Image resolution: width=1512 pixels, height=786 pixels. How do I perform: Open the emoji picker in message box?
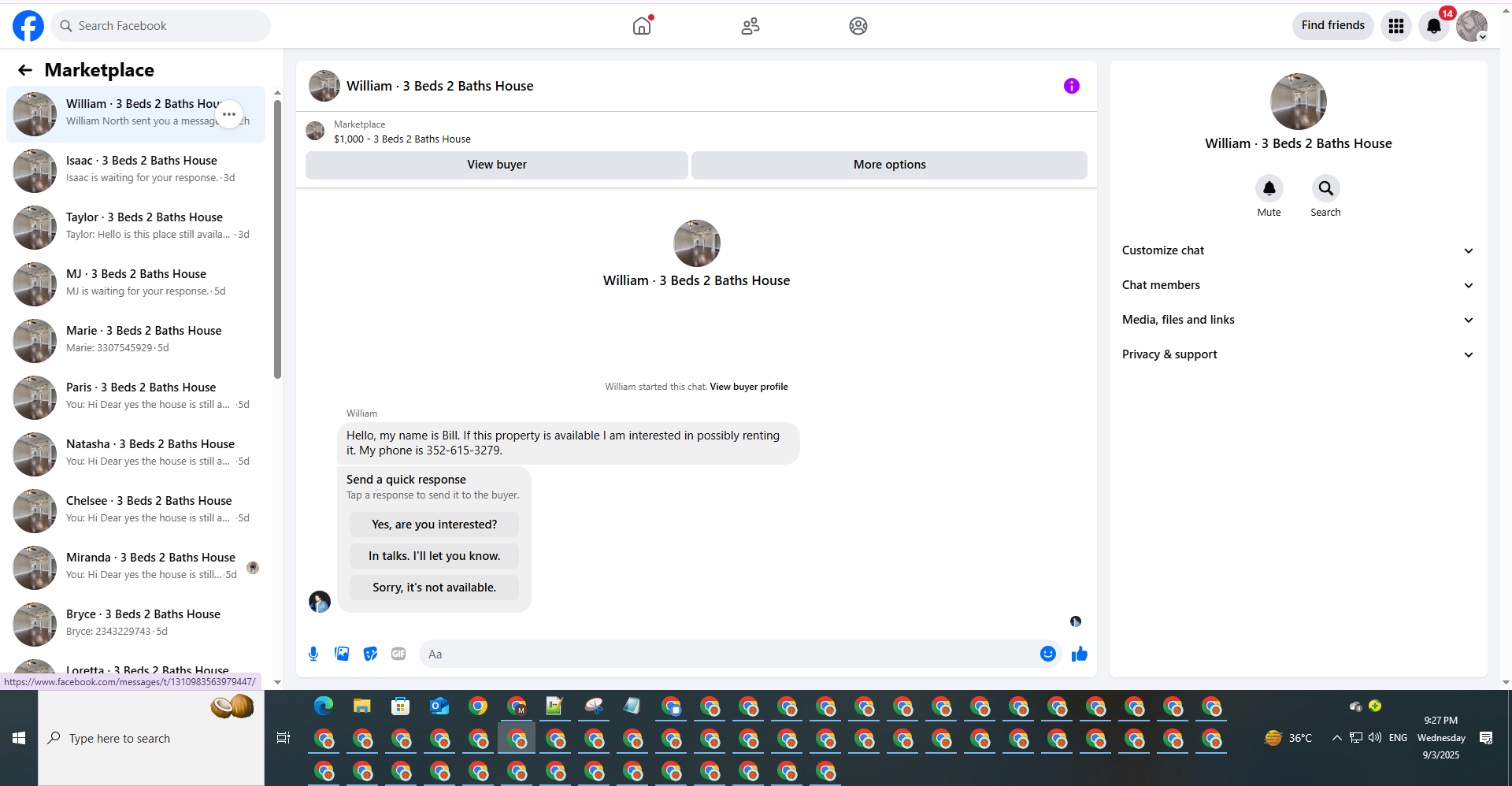tap(1048, 654)
